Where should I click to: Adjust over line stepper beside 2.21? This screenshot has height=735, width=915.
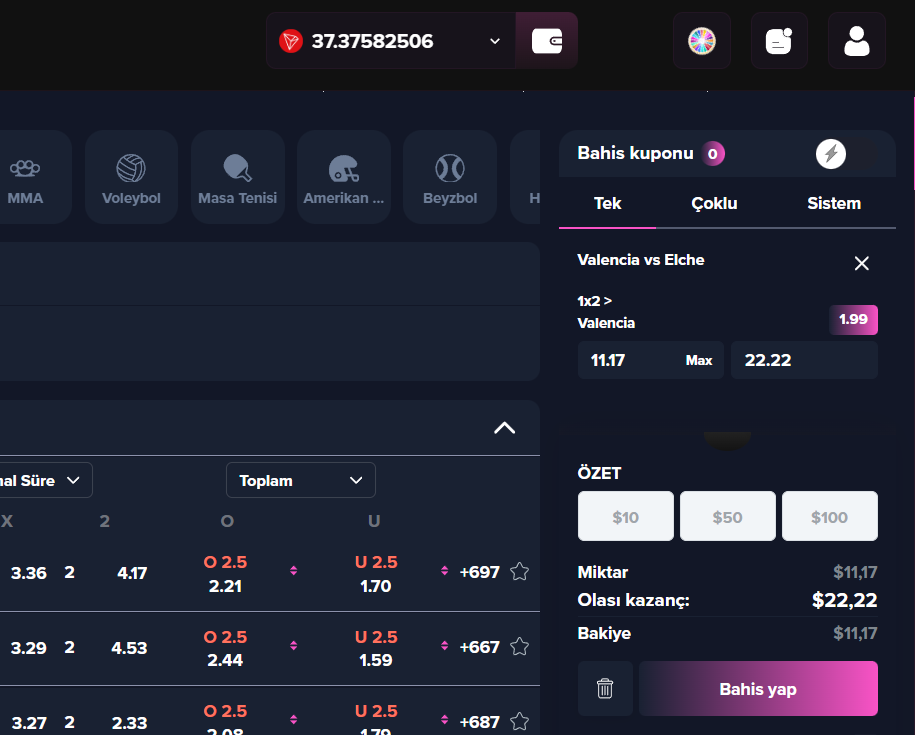[294, 570]
